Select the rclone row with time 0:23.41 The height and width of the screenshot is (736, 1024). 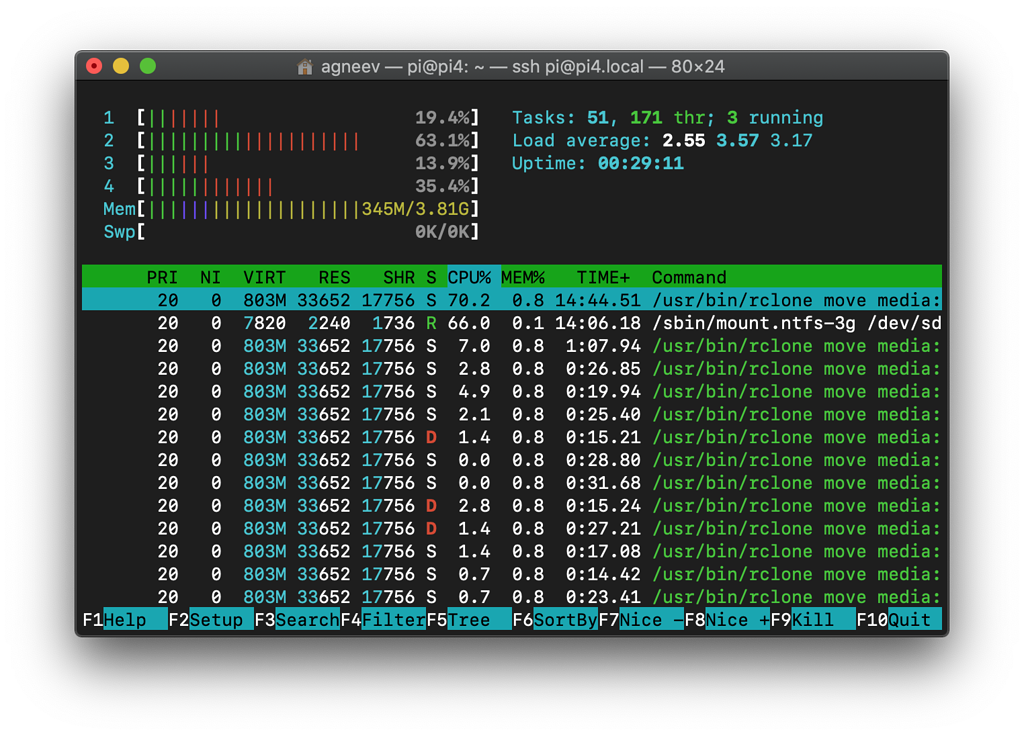(512, 597)
